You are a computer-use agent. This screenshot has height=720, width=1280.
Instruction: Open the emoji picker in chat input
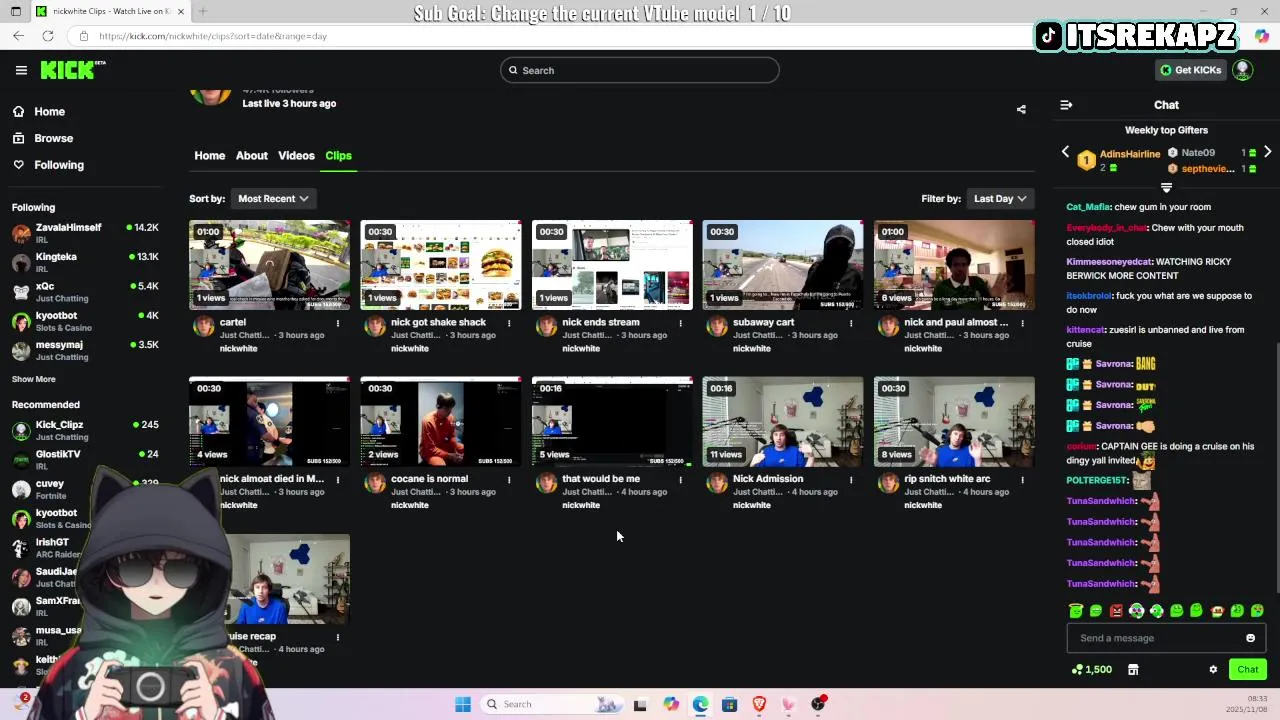coord(1250,638)
